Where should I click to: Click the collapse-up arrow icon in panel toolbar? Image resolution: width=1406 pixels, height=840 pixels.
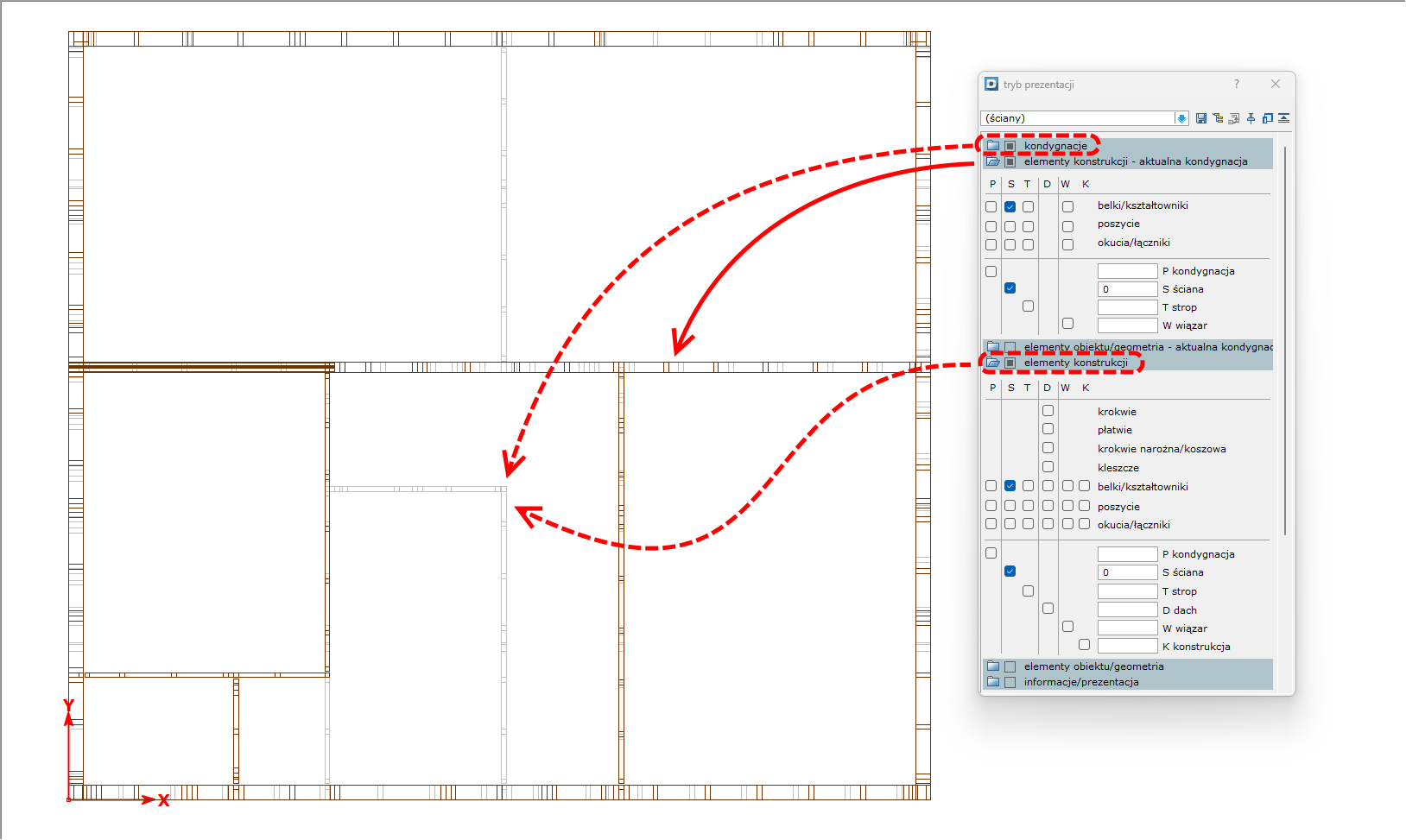tap(1284, 118)
